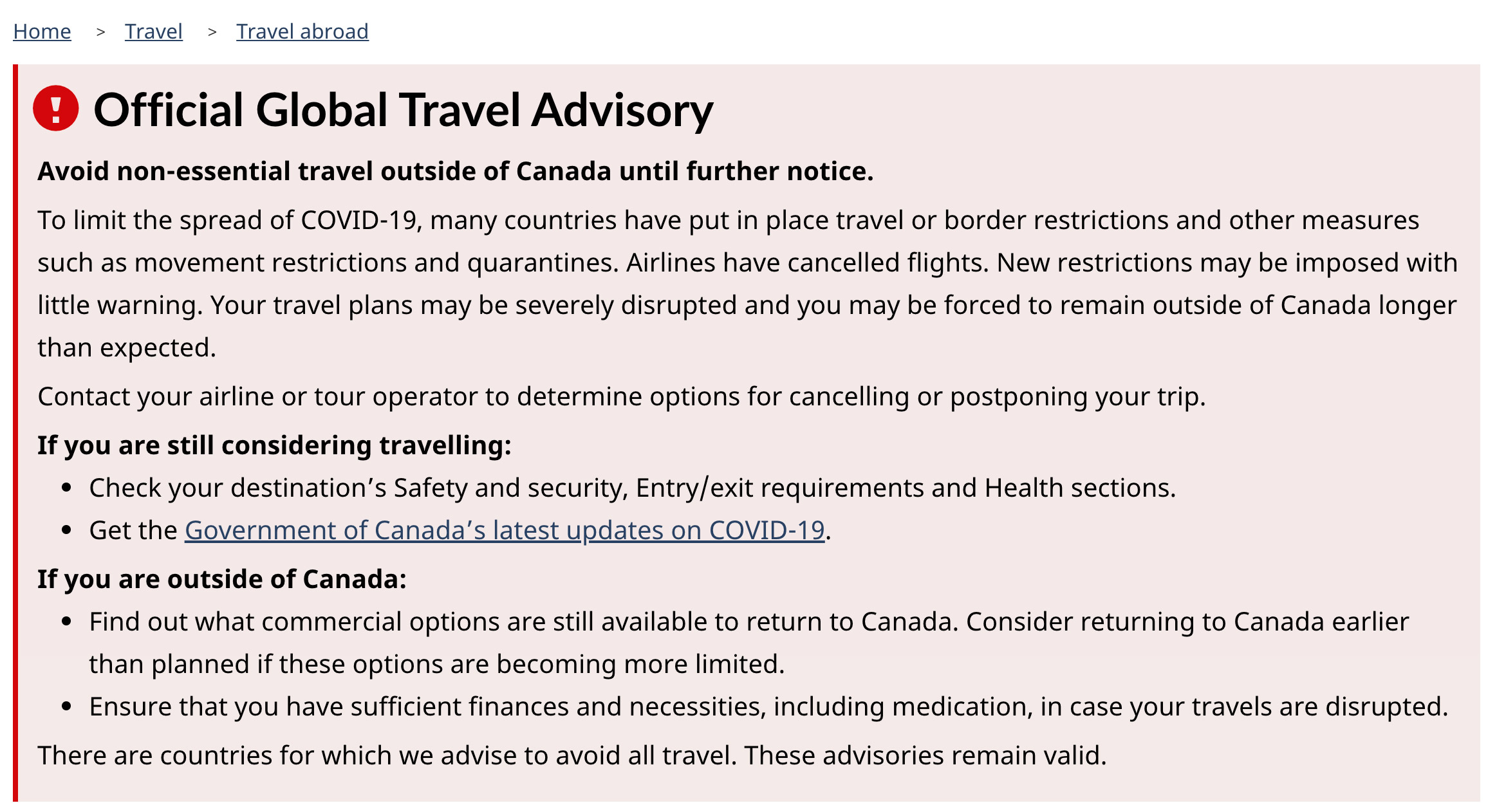Screen dimensions: 1497x812
Task: Click the Check your destination's Safety and security bullet
Action: click(633, 488)
